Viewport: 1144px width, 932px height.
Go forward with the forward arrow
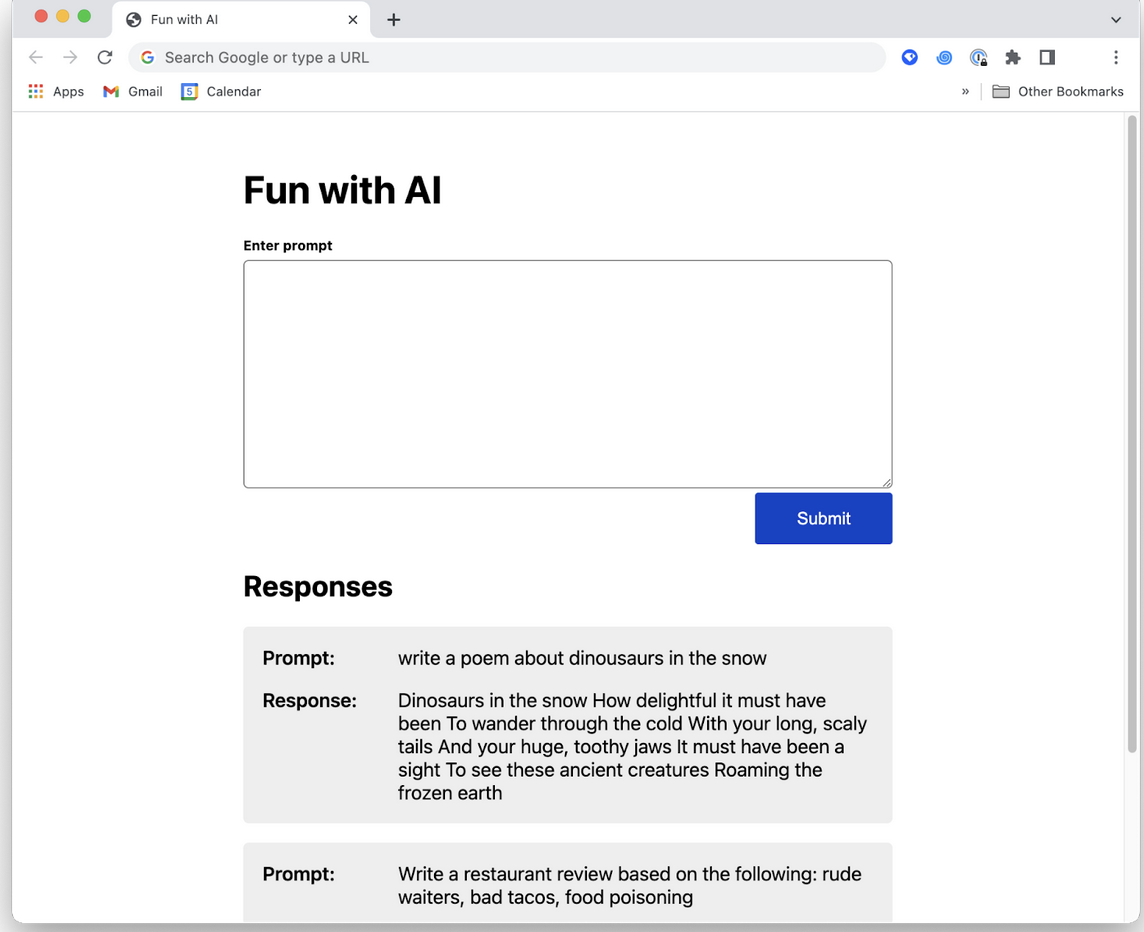point(70,58)
